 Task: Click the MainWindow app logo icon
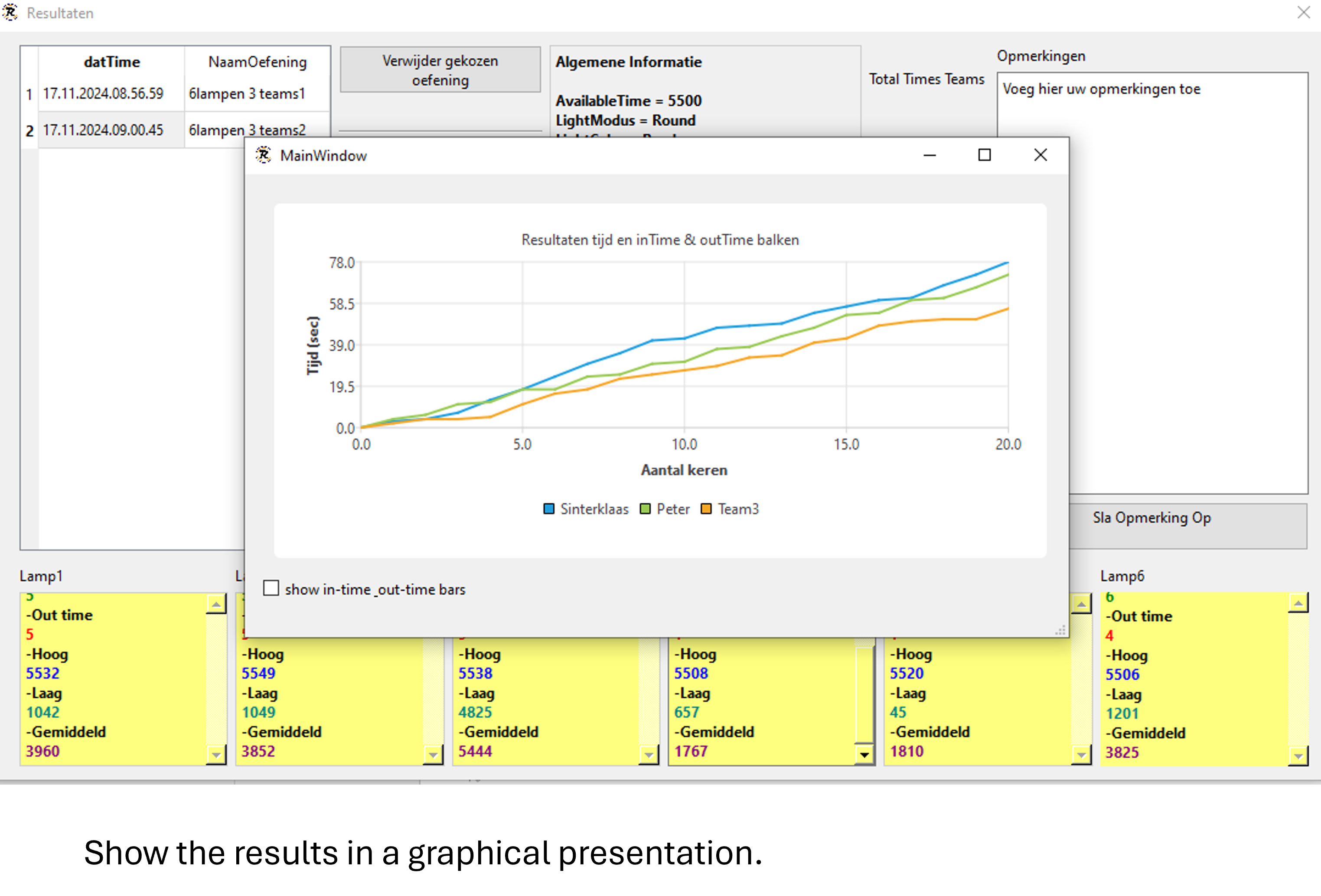(x=264, y=155)
